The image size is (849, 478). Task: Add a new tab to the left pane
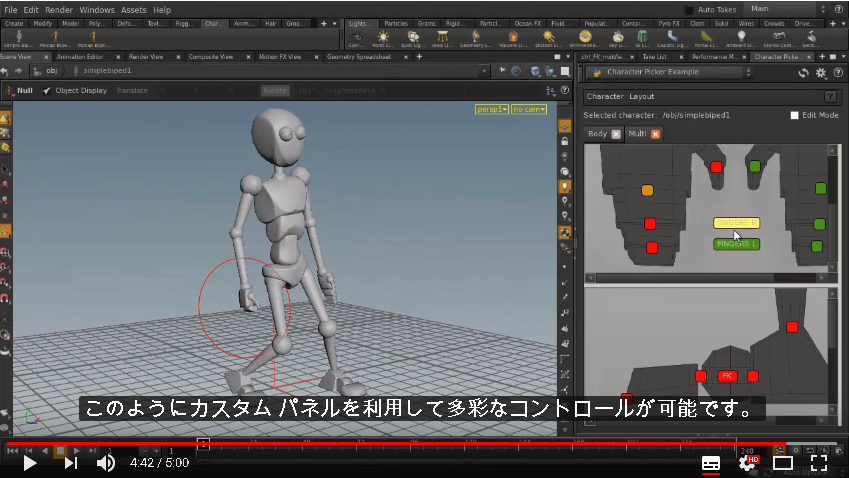click(x=419, y=56)
